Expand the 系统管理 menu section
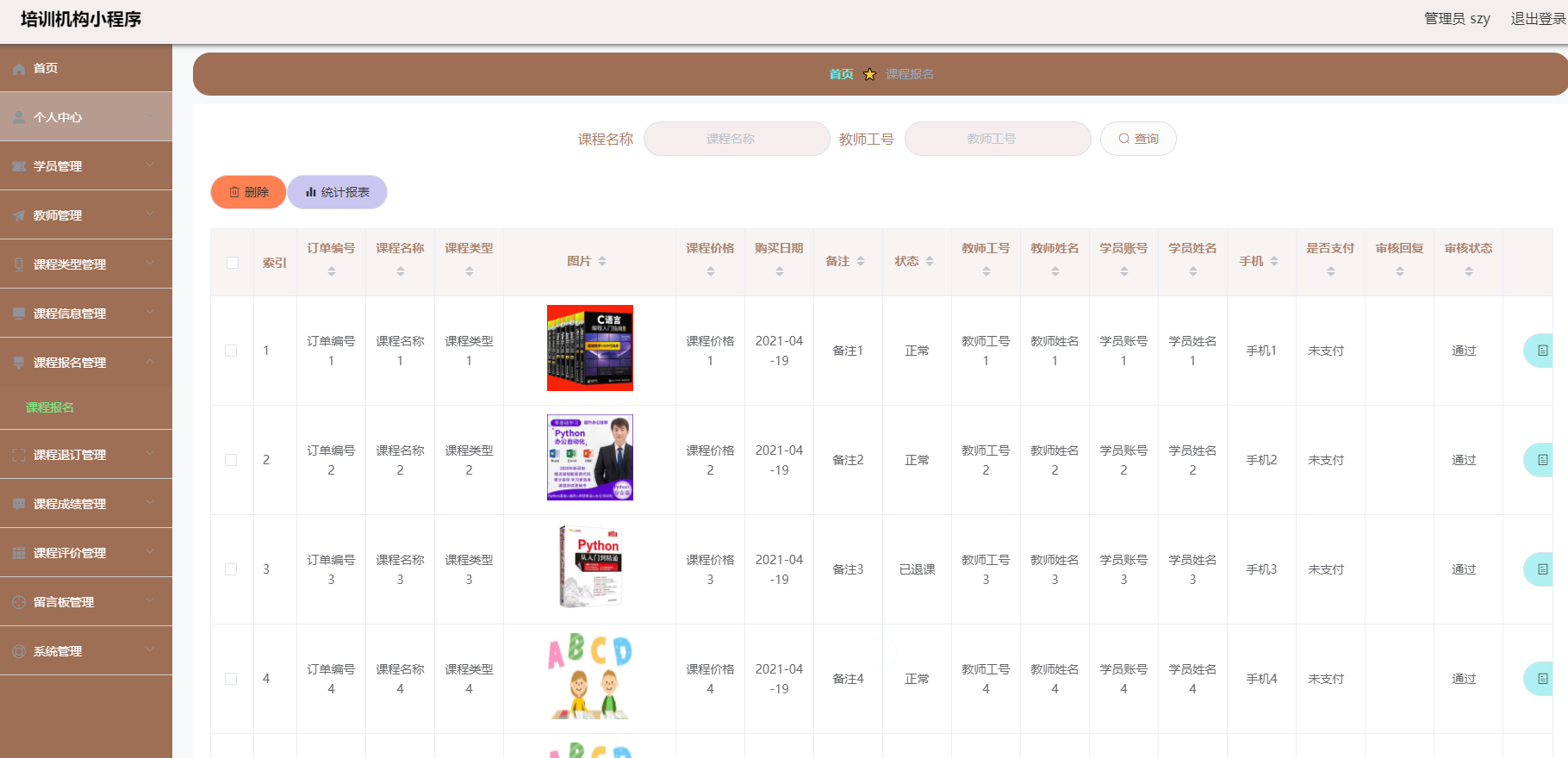The image size is (1568, 758). [86, 651]
